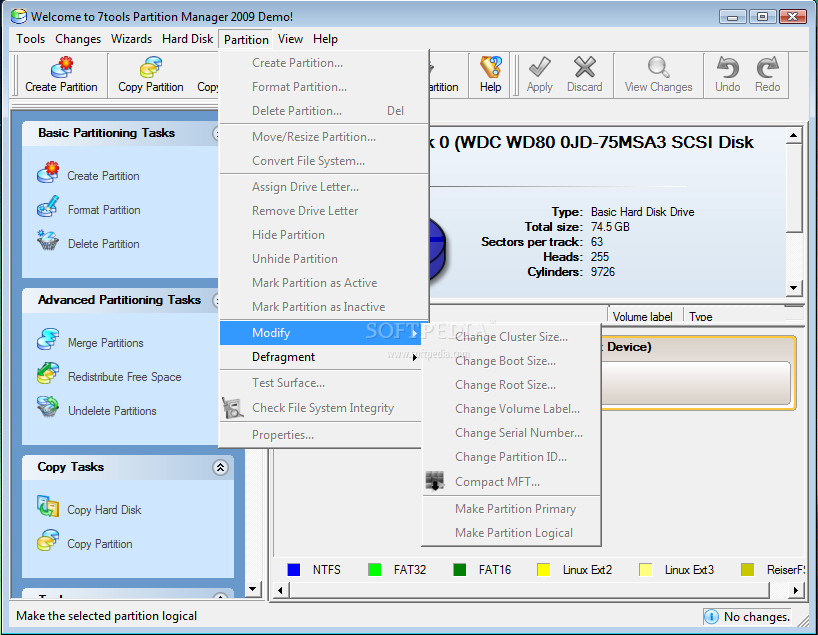This screenshot has height=635, width=818.
Task: Click Delete Partition link in sidebar
Action: (x=103, y=244)
